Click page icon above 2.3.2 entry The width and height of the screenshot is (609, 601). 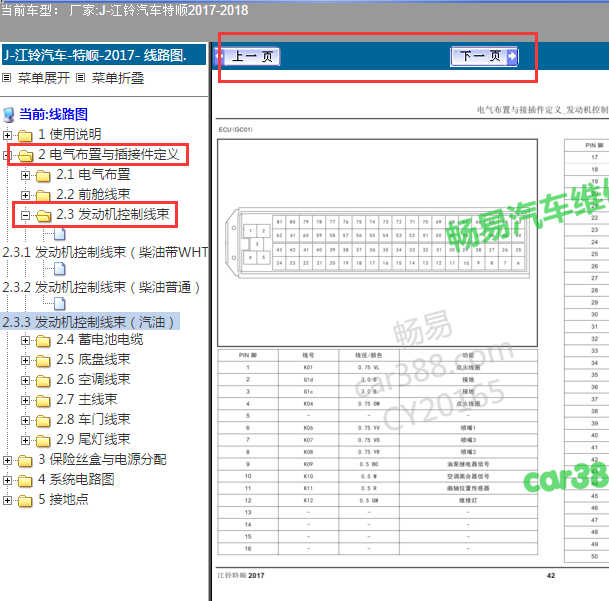pos(59,268)
